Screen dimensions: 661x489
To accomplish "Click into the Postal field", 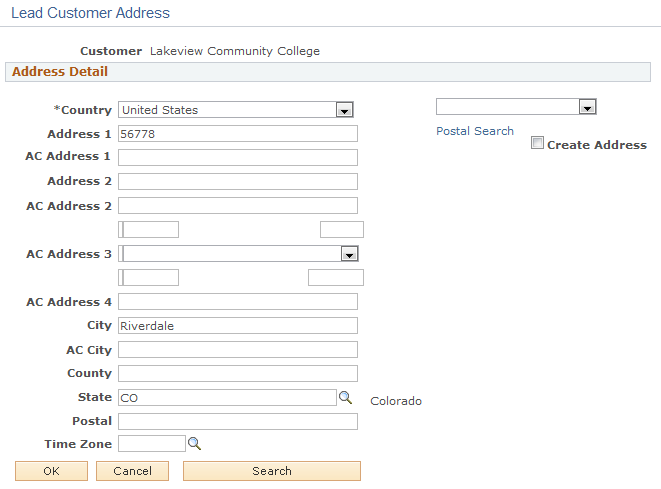I will click(x=237, y=422).
